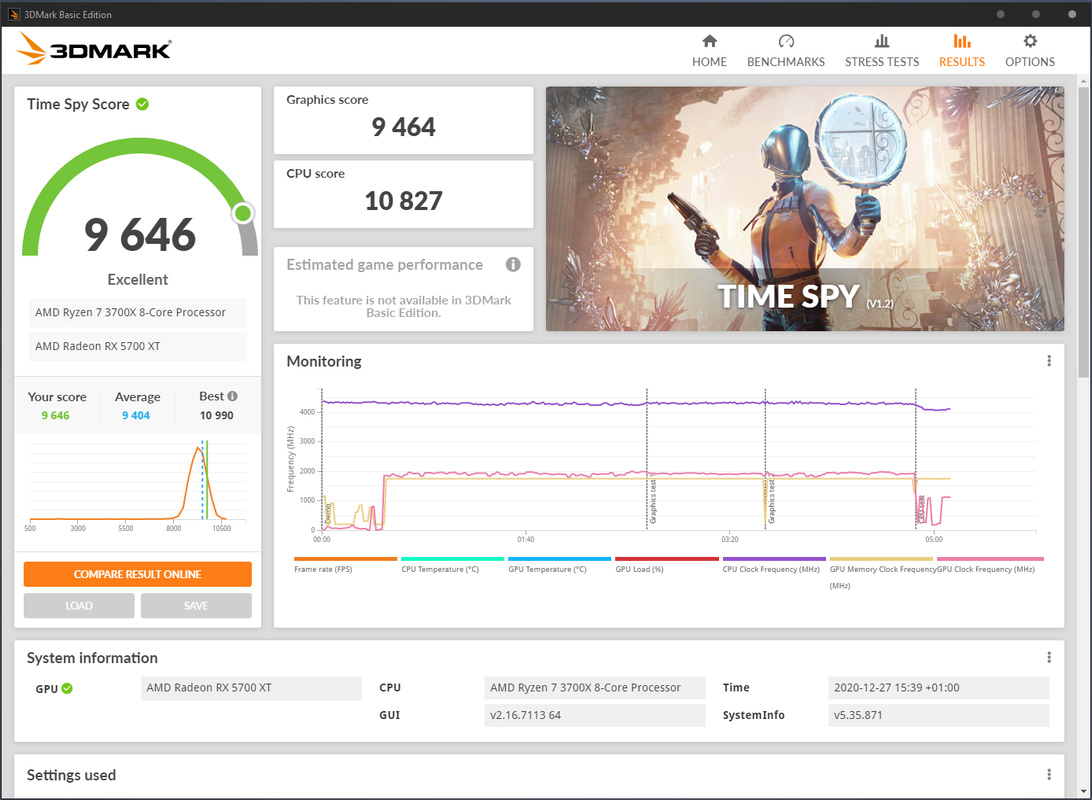This screenshot has height=800, width=1092.
Task: Click the vertical scrollbar thumb
Action: (x=1083, y=232)
